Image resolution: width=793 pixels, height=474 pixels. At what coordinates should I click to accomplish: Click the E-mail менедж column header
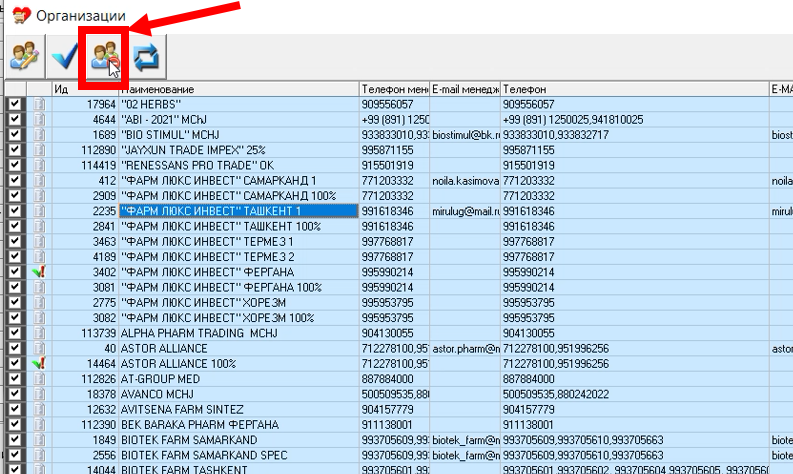coord(465,89)
